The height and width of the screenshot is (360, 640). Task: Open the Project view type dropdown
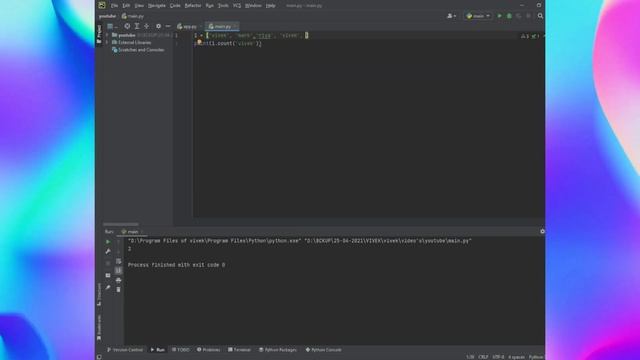[x=112, y=26]
